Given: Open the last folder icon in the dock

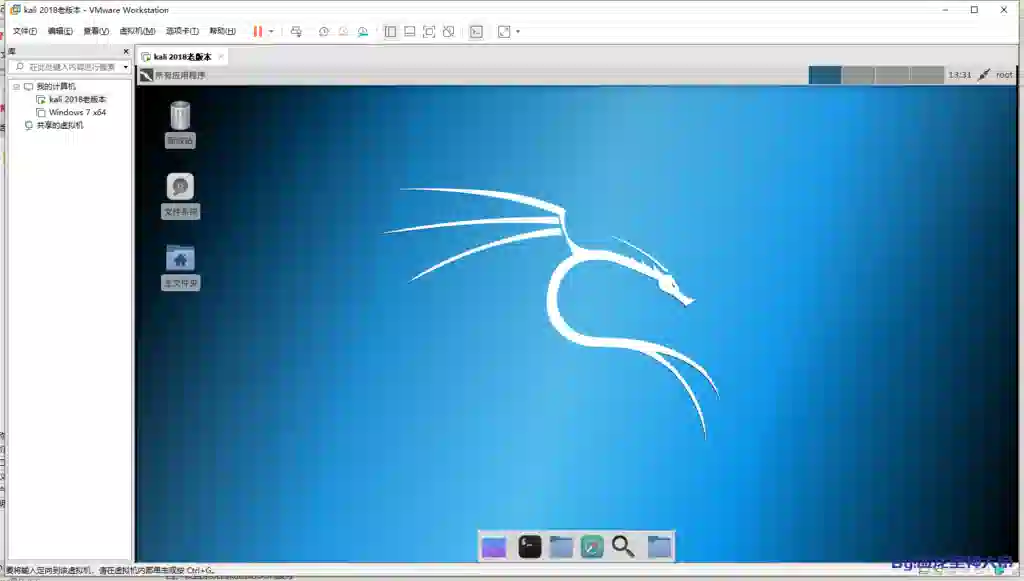Looking at the screenshot, I should (659, 547).
